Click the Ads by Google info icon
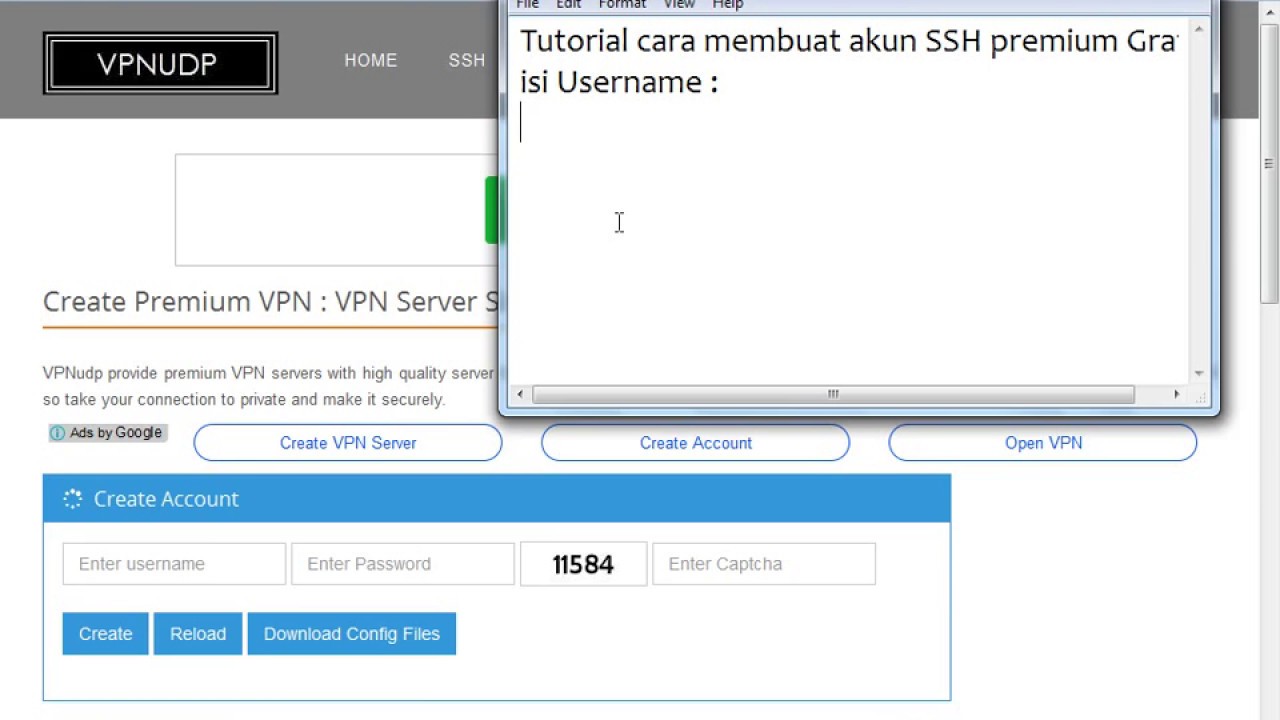Viewport: 1280px width, 720px height. pyautogui.click(x=57, y=433)
